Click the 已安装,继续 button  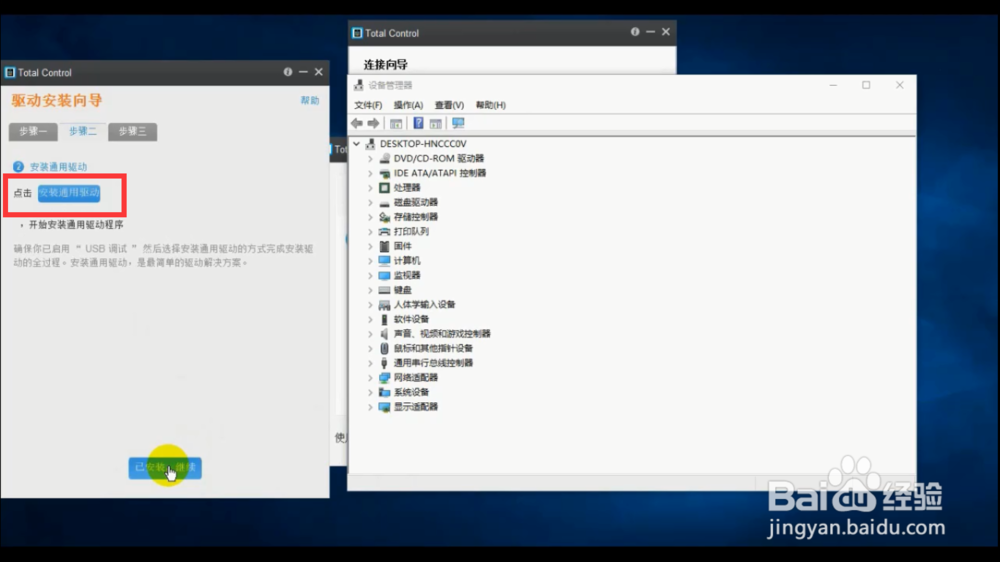click(165, 468)
